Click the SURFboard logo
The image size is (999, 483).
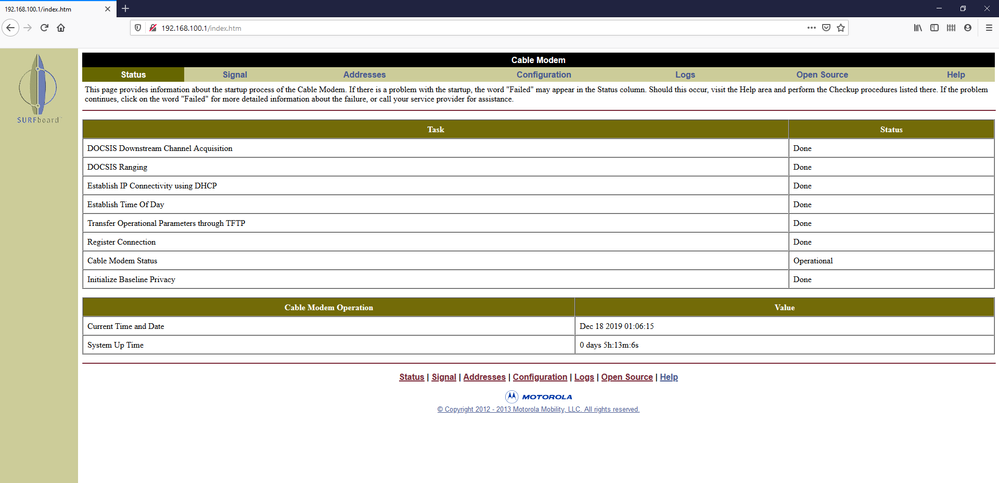[x=38, y=89]
